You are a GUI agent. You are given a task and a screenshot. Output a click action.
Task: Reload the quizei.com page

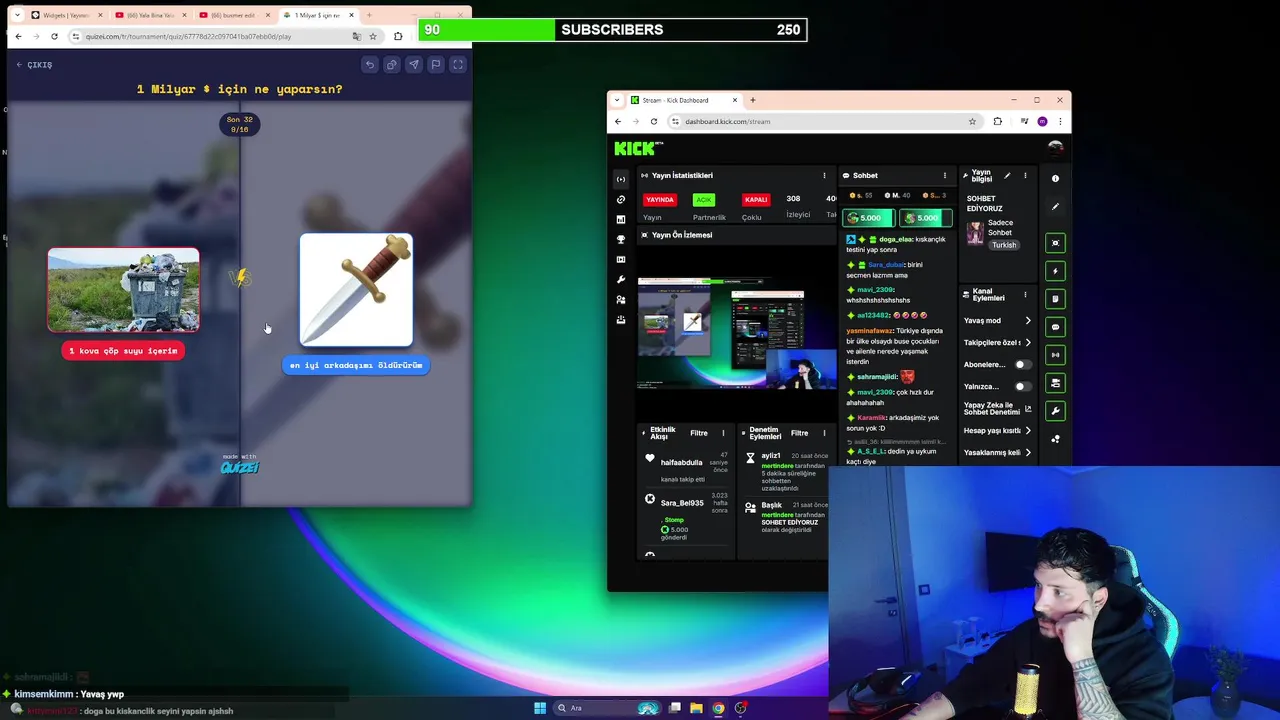coord(54,36)
